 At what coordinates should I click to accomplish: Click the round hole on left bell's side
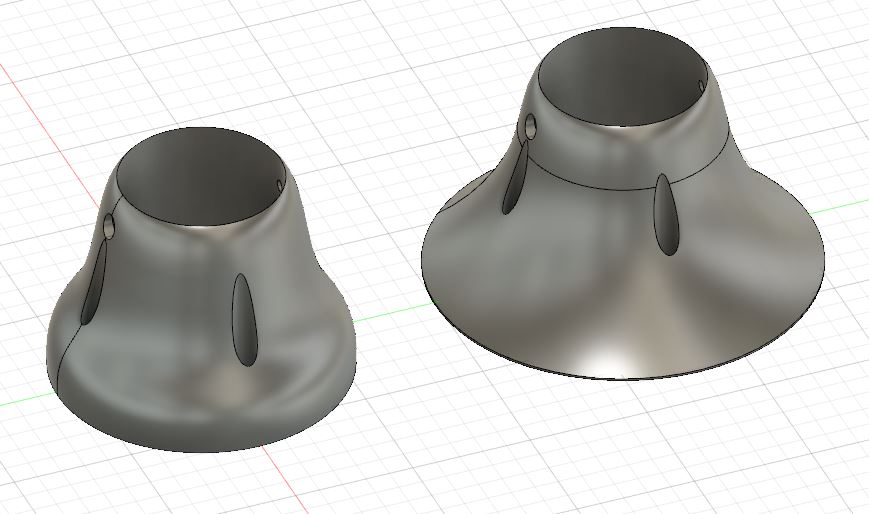pyautogui.click(x=110, y=226)
